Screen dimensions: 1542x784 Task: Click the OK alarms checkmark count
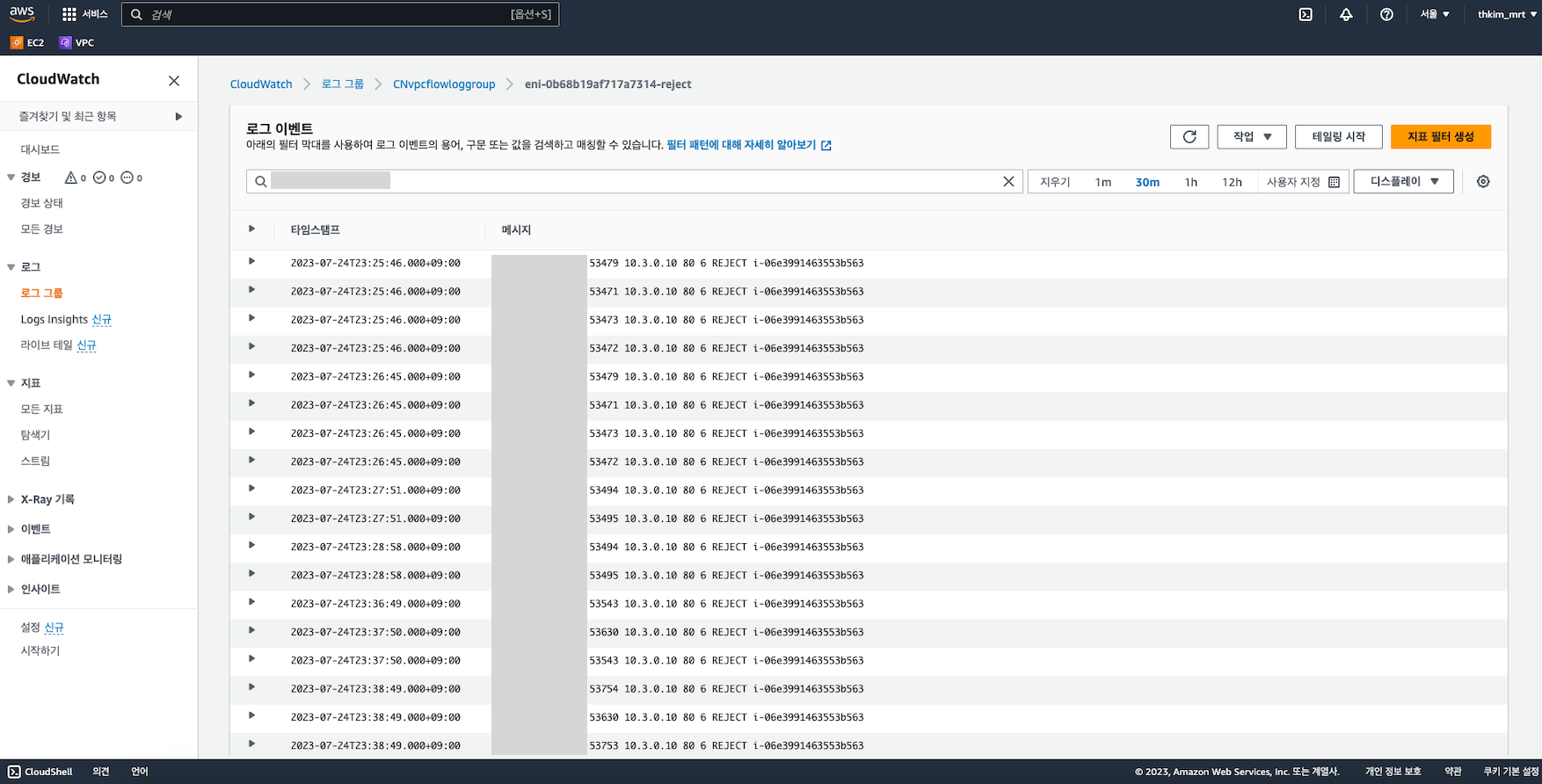point(104,178)
